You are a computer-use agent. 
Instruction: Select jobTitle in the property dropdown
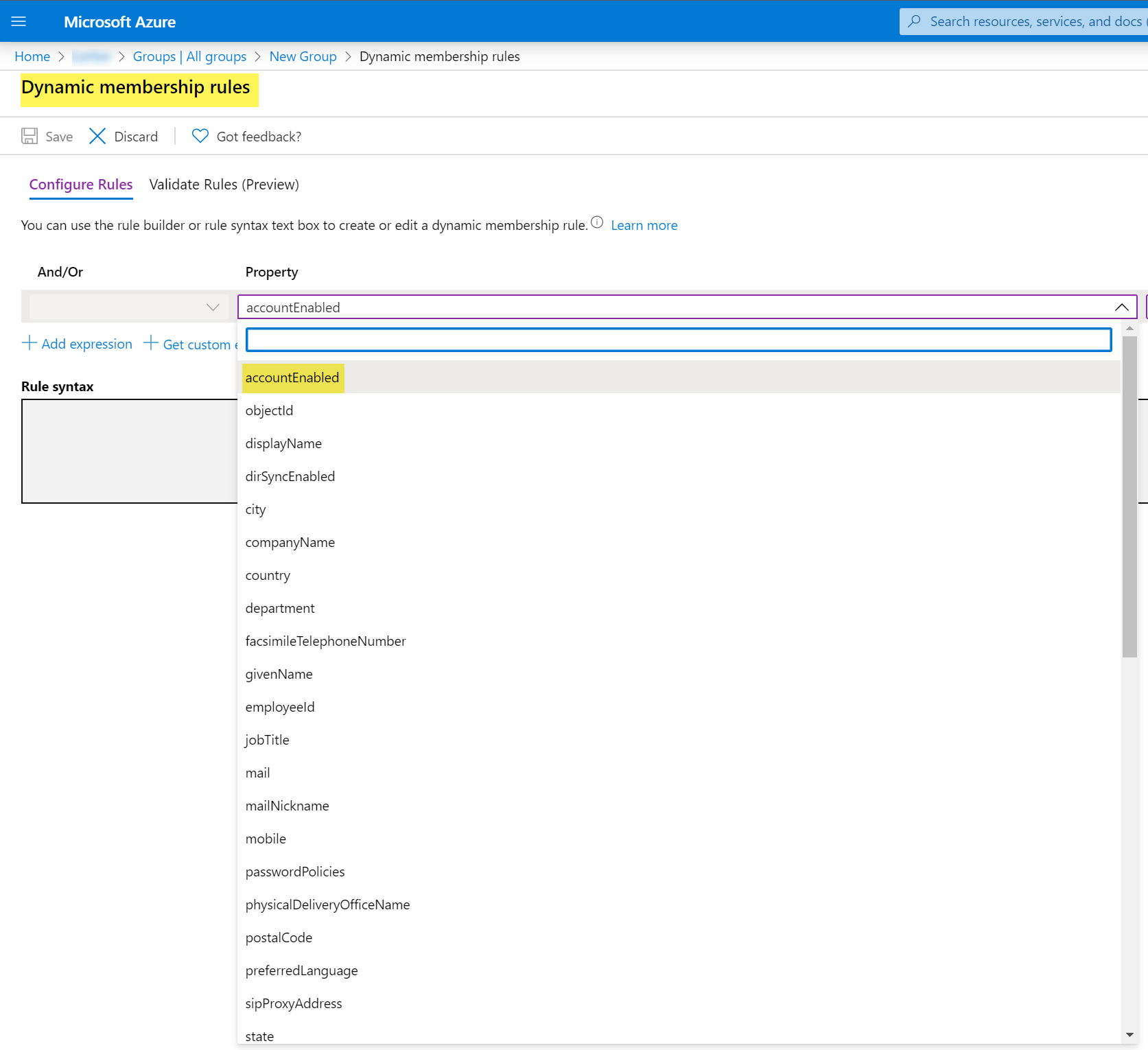pyautogui.click(x=267, y=739)
